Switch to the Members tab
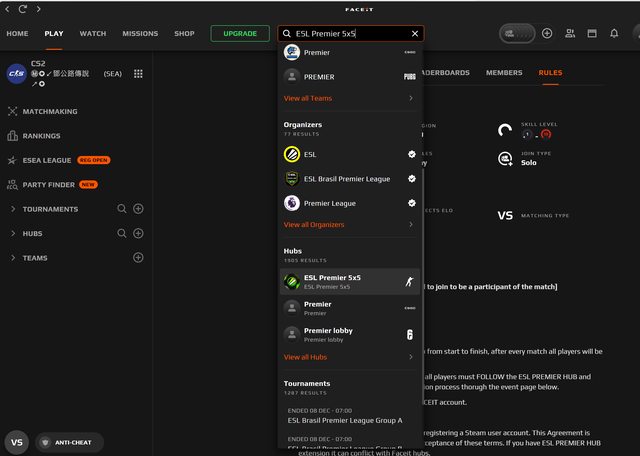Viewport: 640px width, 456px height. 504,73
